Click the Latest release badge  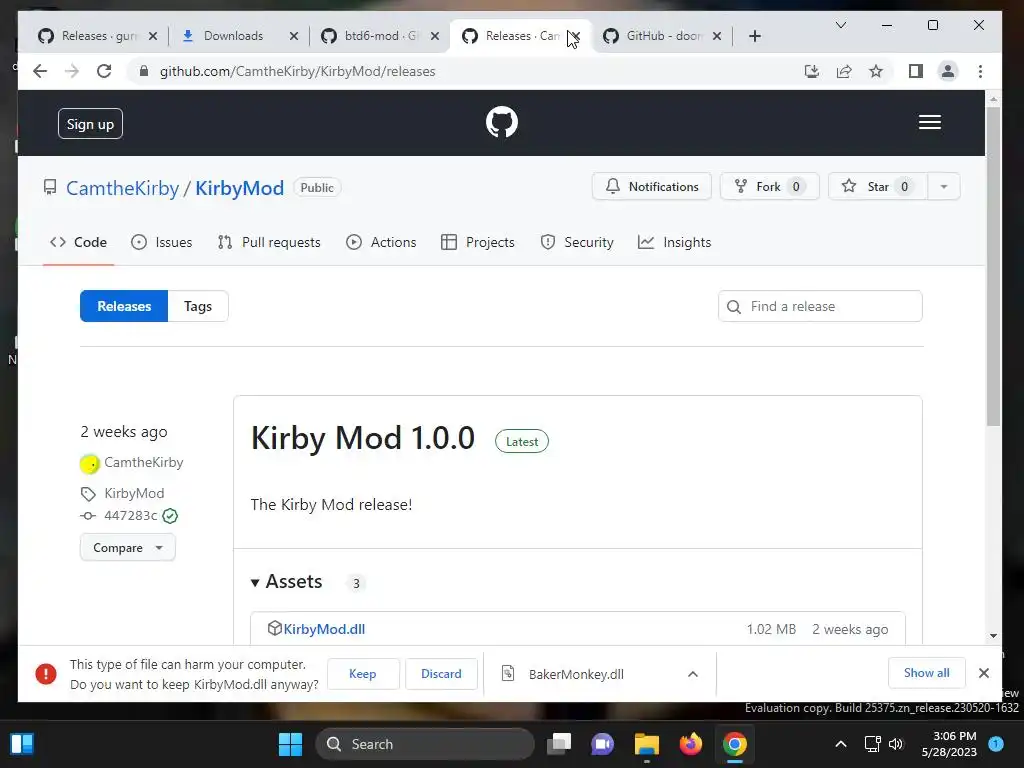coord(522,441)
